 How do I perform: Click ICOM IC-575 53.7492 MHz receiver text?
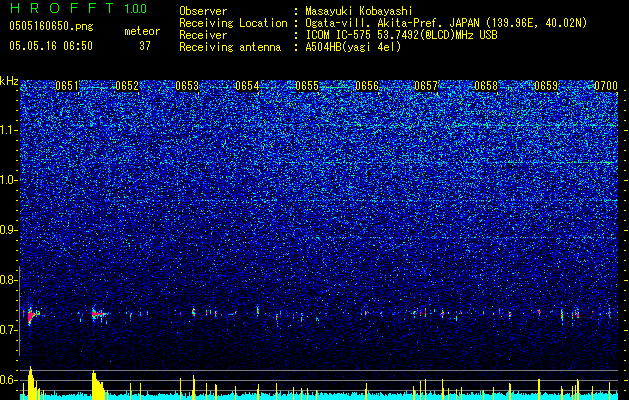click(401, 35)
